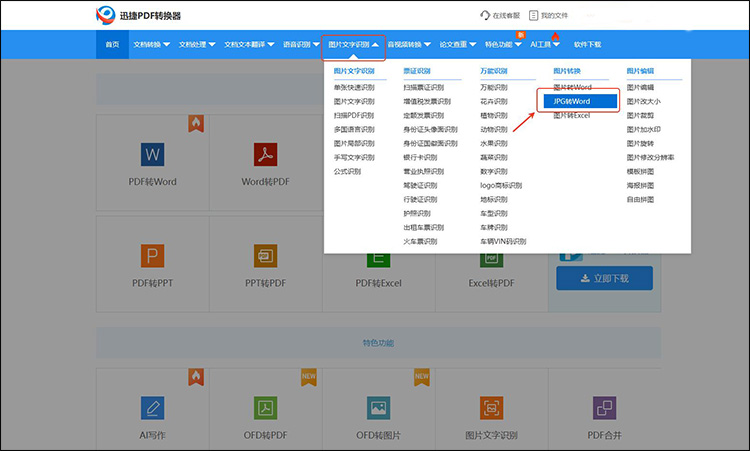Open the OFD转PDF green icon

265,408
